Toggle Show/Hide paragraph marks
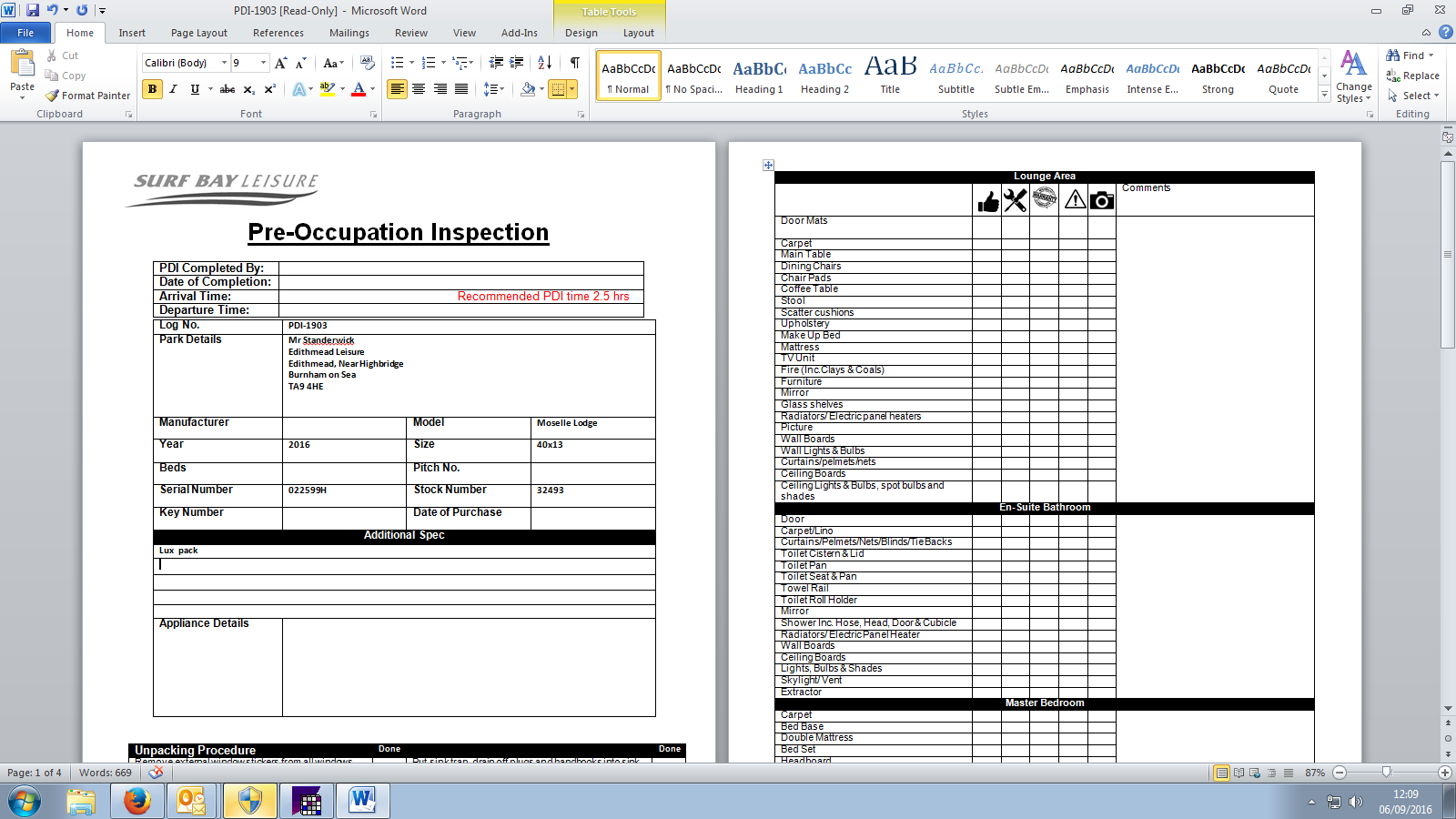 pos(575,63)
